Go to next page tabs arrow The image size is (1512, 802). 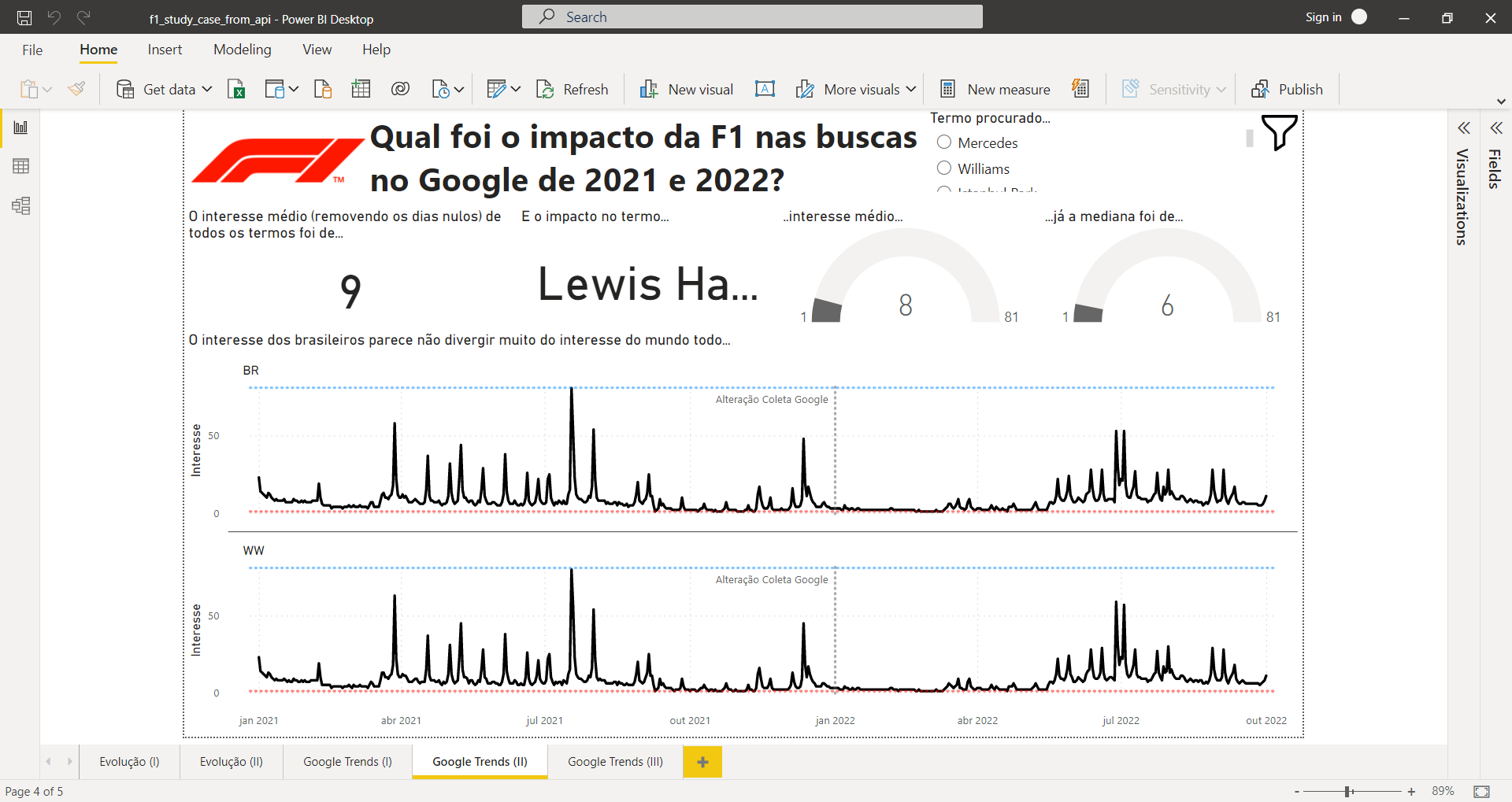coord(69,762)
